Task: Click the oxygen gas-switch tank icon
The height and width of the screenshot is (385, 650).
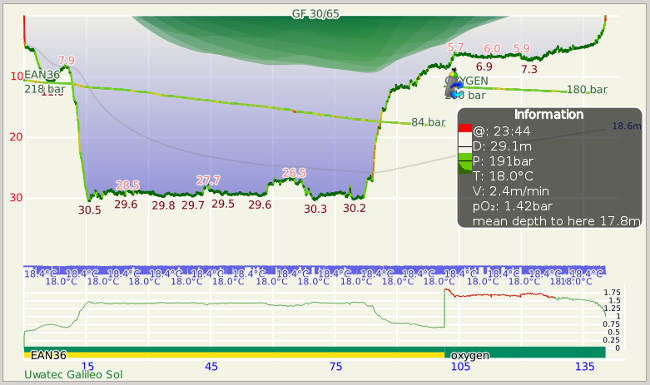Action: pos(453,84)
